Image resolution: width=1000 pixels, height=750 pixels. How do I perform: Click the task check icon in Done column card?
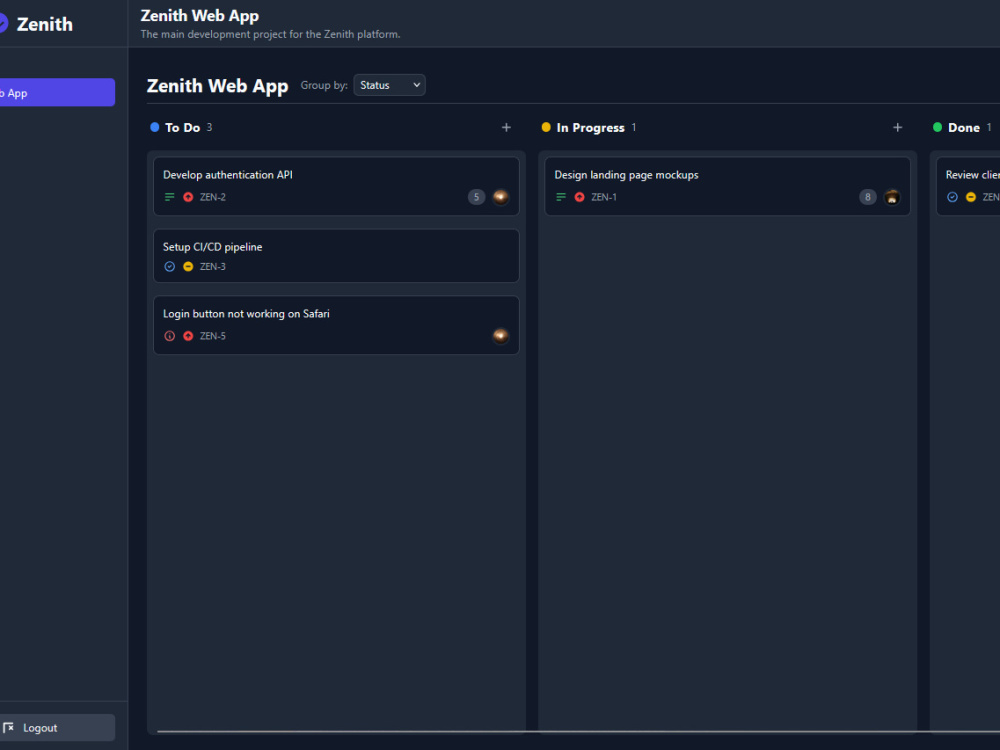[952, 197]
